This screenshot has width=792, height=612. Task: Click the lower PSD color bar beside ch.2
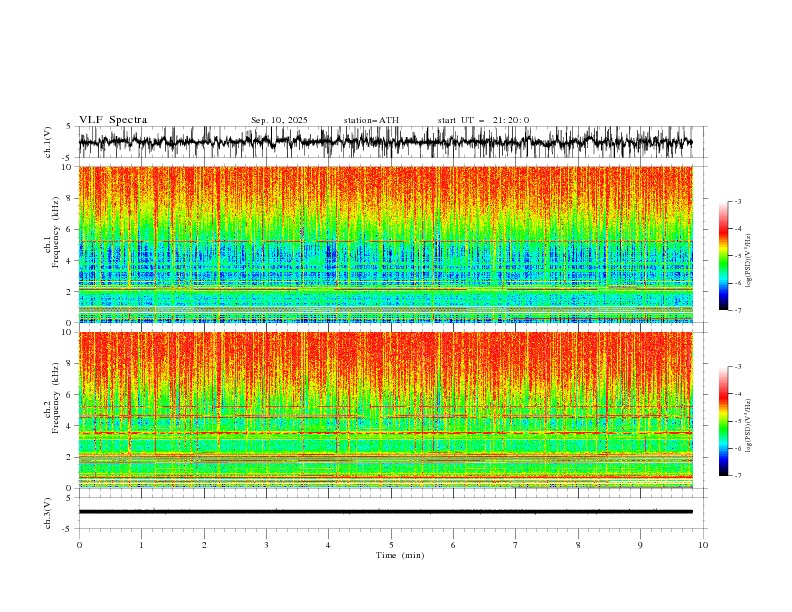coord(724,421)
